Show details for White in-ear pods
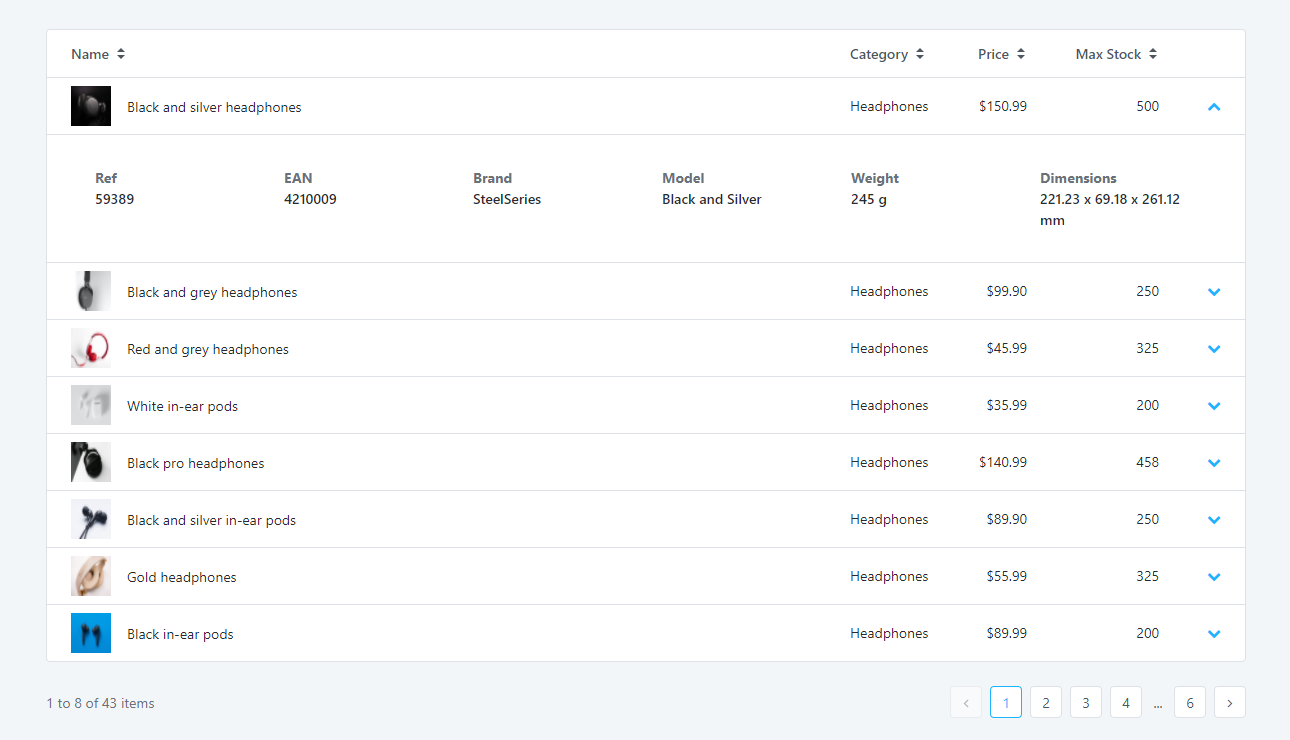The width and height of the screenshot is (1290, 740). click(x=1214, y=405)
